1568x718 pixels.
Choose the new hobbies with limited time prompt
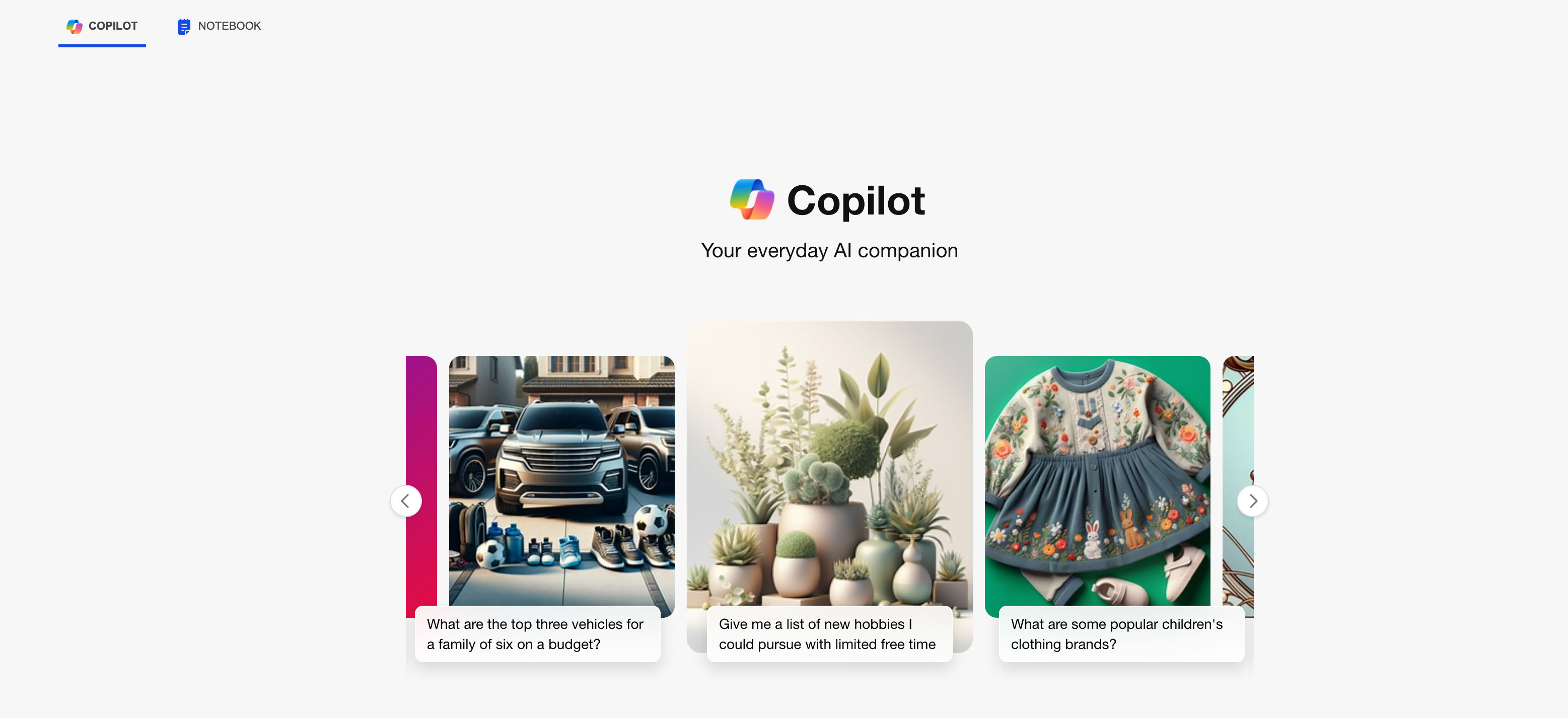pos(829,633)
